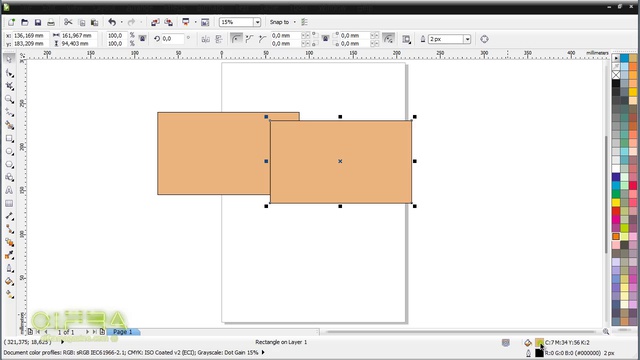Viewport: 640px width, 360px height.
Task: Click the rotation angle input field
Action: (x=173, y=39)
